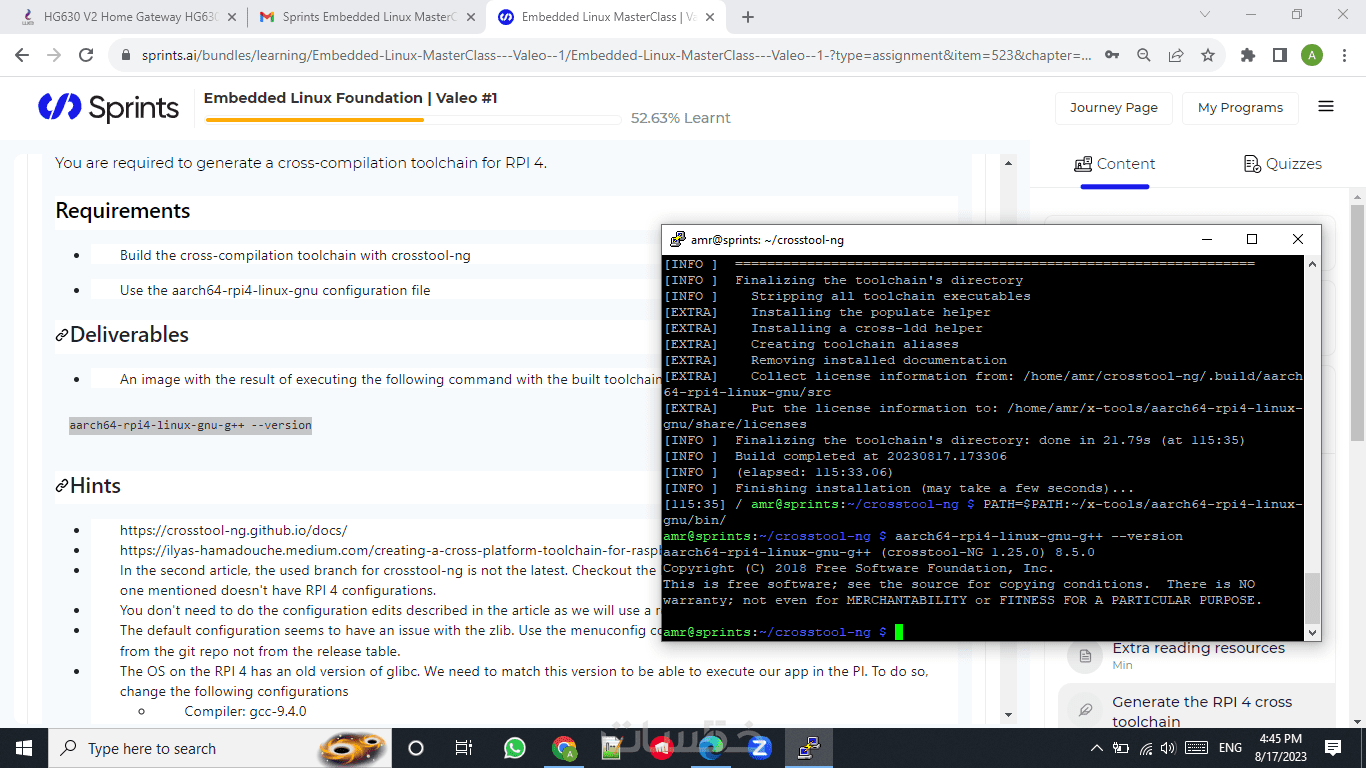
Task: Open My Programs
Action: click(x=1240, y=108)
